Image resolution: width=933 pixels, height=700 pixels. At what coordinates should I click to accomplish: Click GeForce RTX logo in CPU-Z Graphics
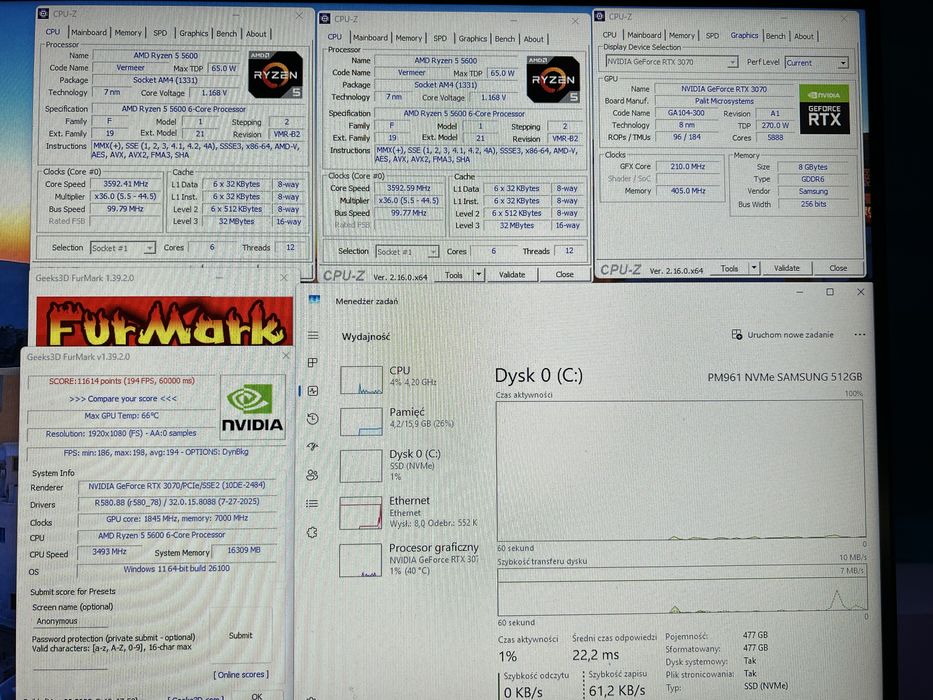pyautogui.click(x=824, y=110)
